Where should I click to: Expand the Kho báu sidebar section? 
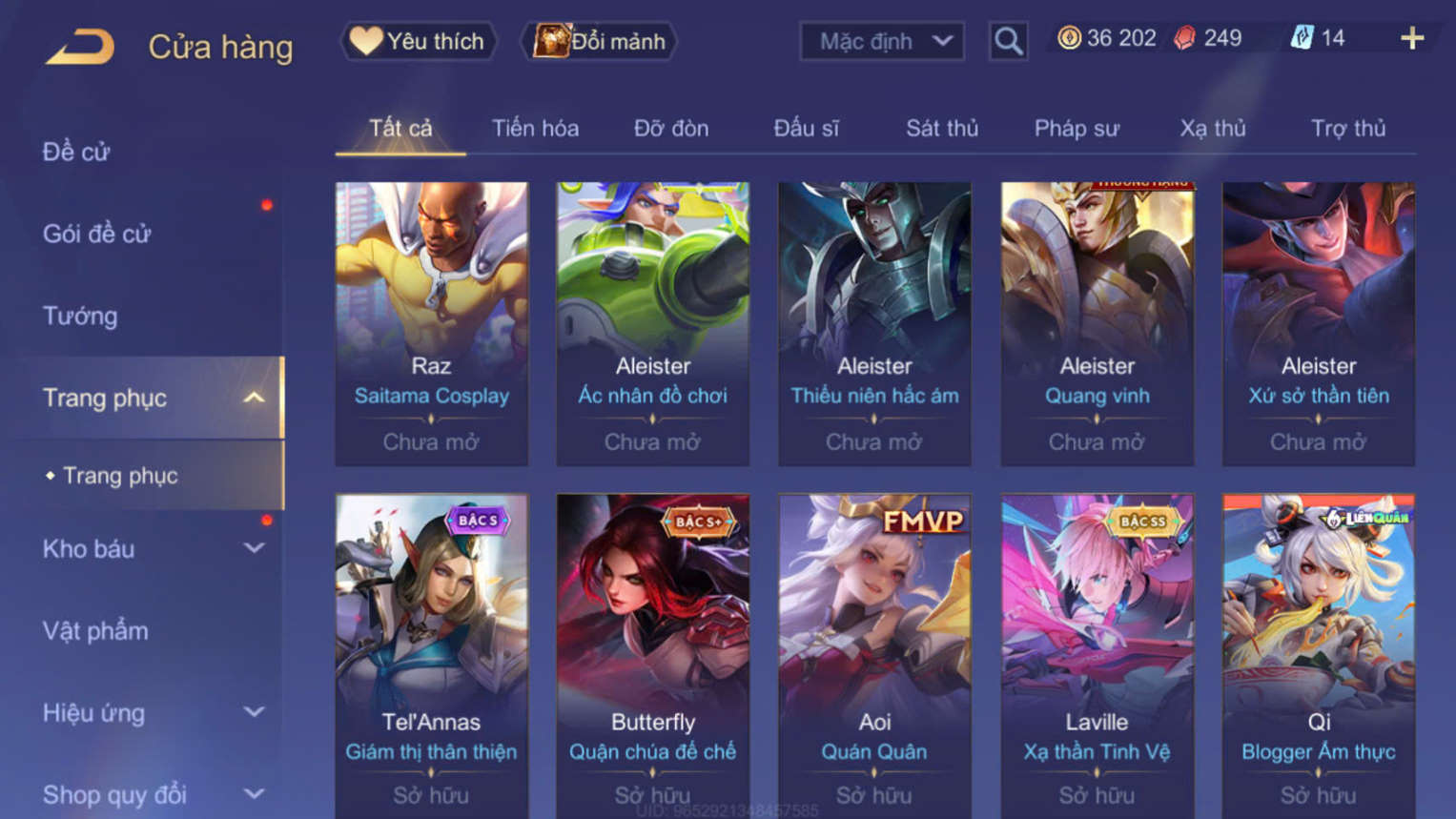coord(254,548)
